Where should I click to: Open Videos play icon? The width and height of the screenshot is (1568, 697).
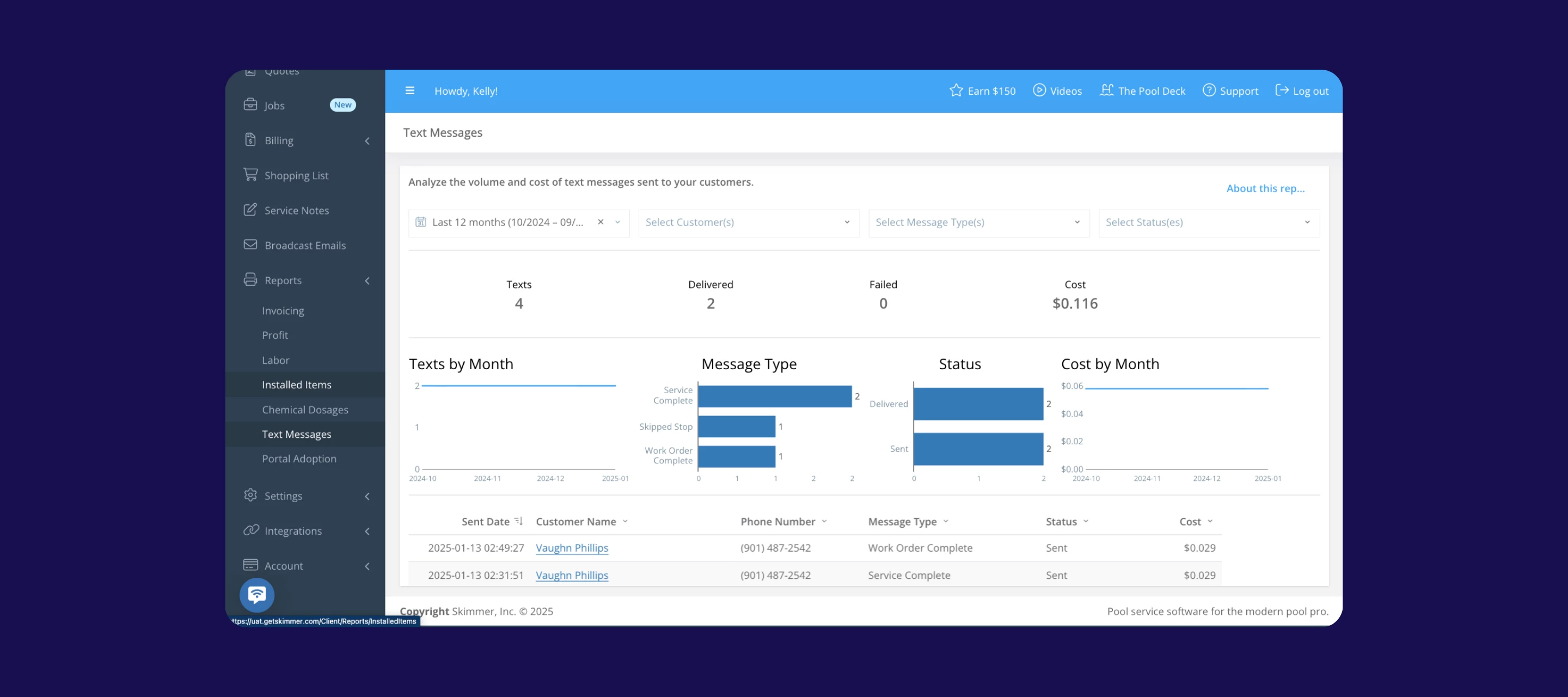coord(1039,91)
